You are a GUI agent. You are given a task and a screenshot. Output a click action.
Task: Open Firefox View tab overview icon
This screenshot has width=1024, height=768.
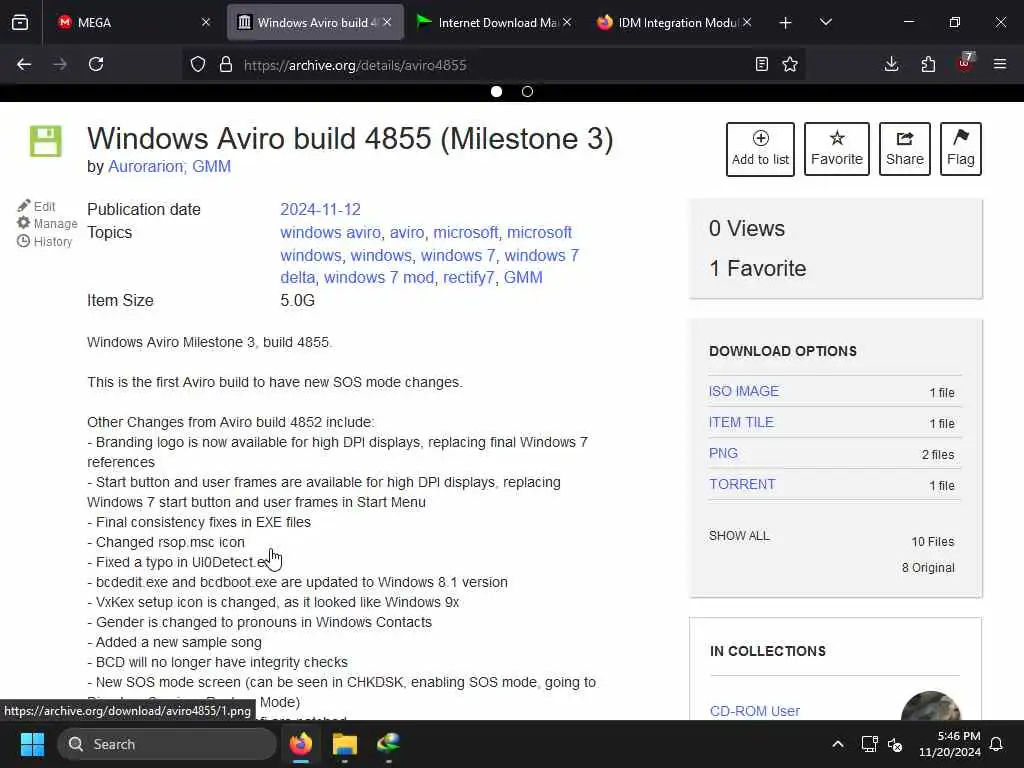pyautogui.click(x=20, y=22)
